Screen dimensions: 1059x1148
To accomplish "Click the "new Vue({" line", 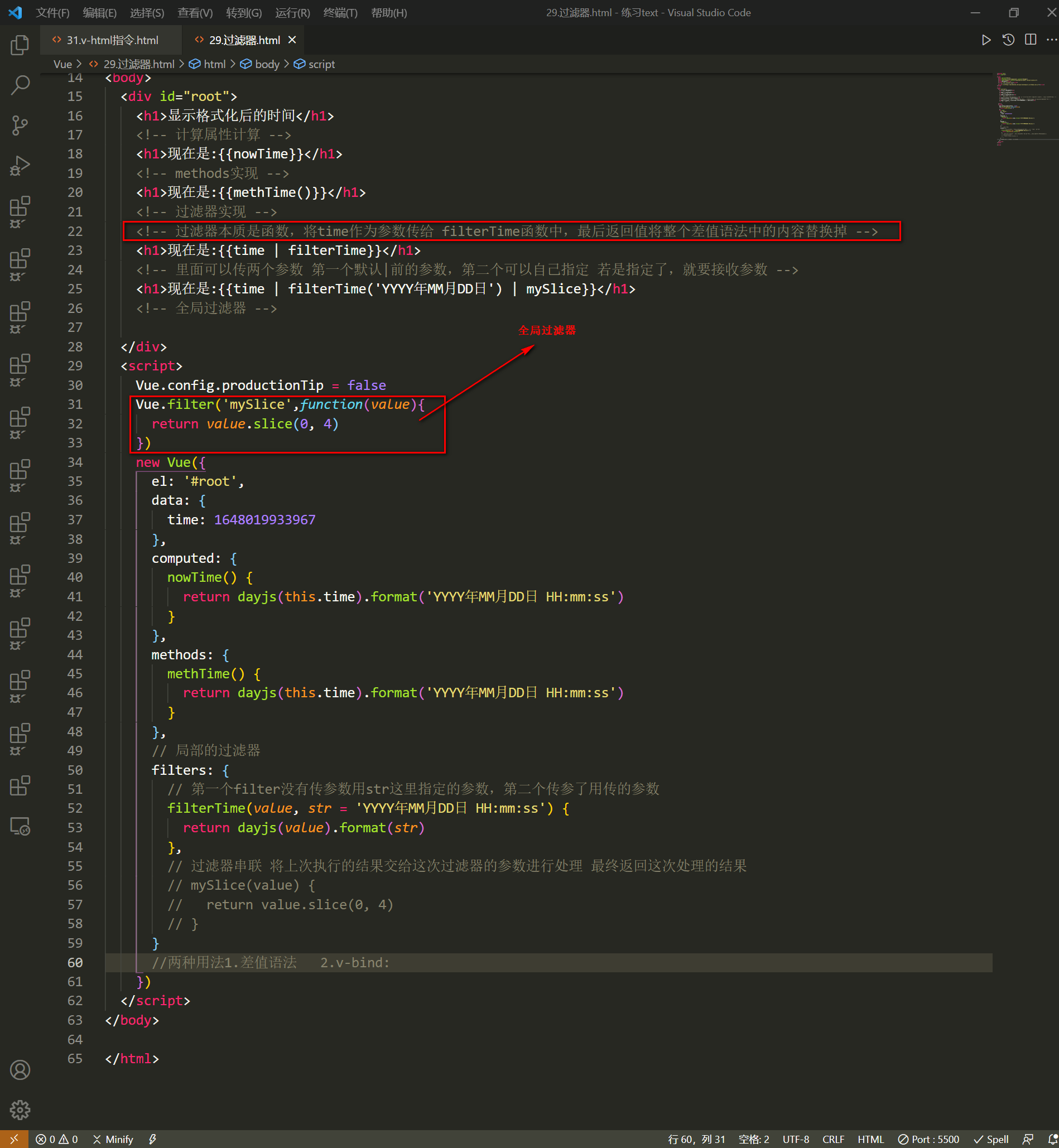I will (170, 462).
